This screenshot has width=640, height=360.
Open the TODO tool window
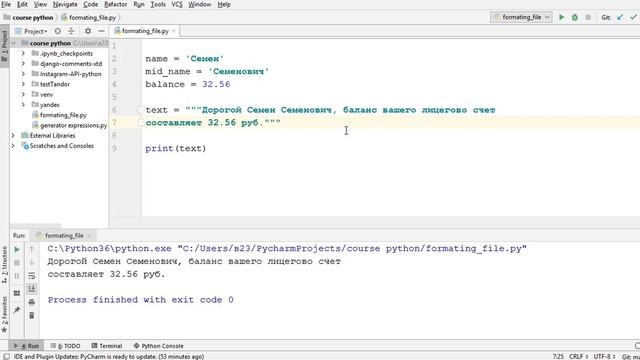pyautogui.click(x=65, y=346)
